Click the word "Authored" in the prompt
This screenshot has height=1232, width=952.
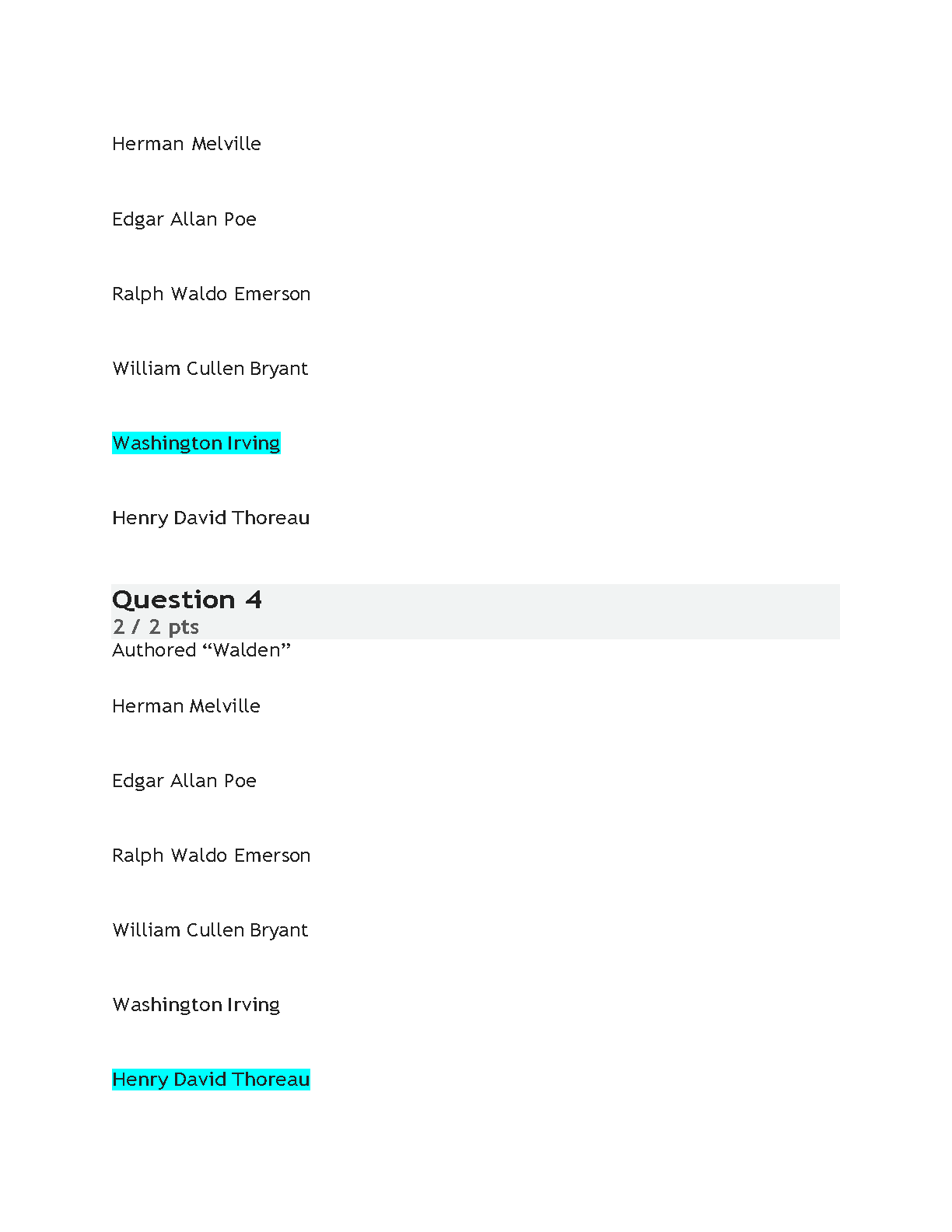click(154, 650)
